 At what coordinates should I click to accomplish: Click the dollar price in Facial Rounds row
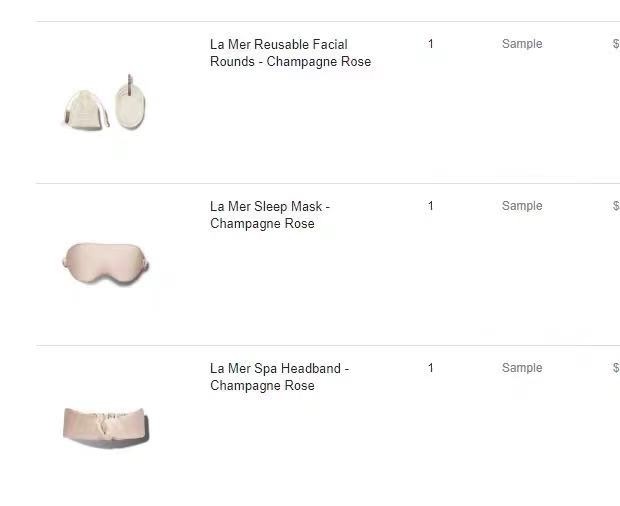click(x=615, y=44)
